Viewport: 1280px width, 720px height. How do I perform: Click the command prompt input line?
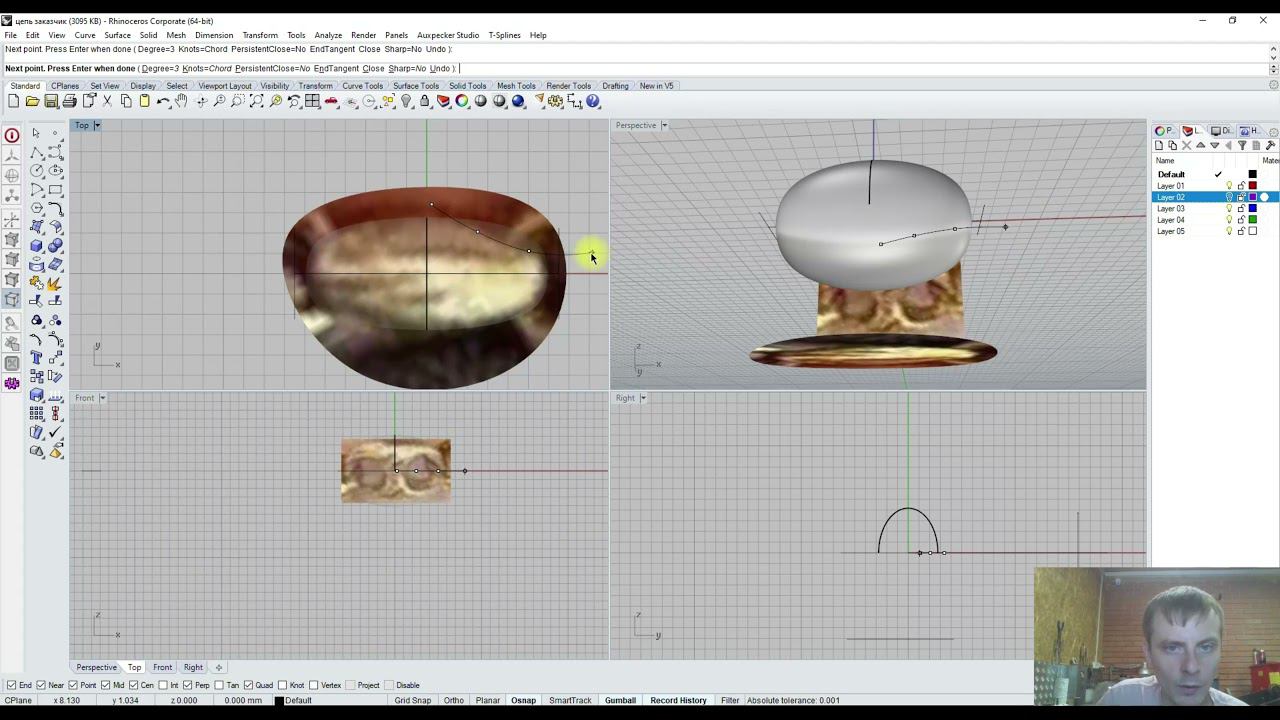[x=636, y=68]
